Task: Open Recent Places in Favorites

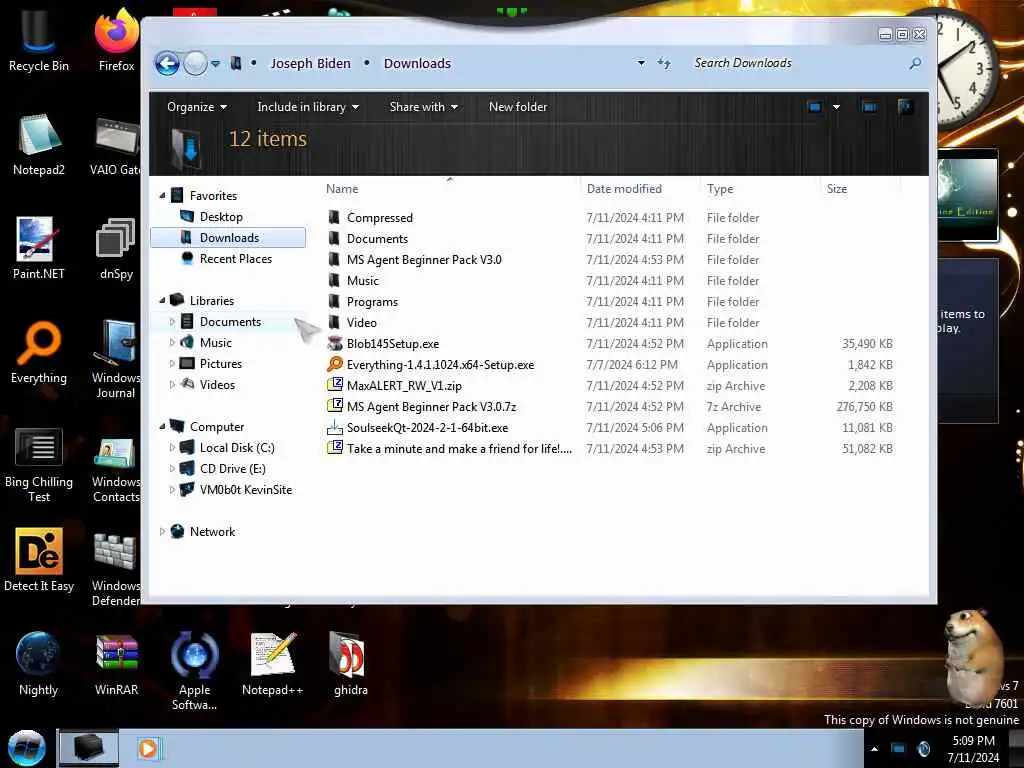Action: point(235,259)
